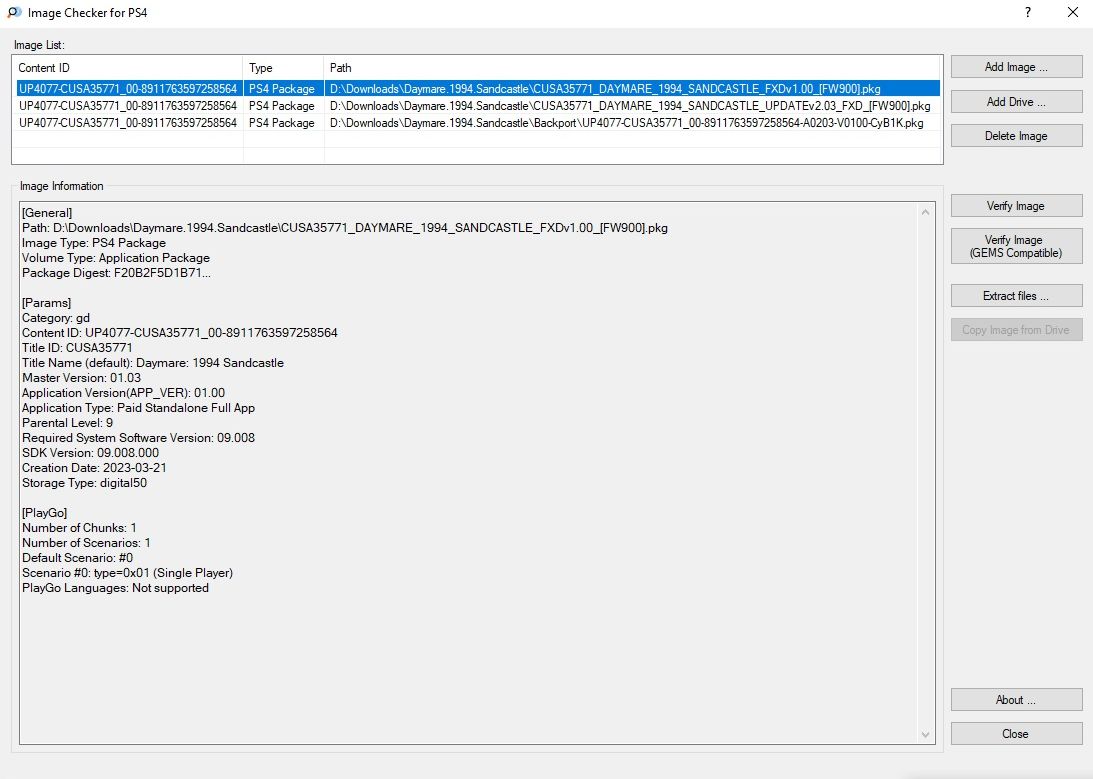This screenshot has width=1093, height=779.
Task: Click the 'Parental Level: 9' line
Action: tap(67, 423)
